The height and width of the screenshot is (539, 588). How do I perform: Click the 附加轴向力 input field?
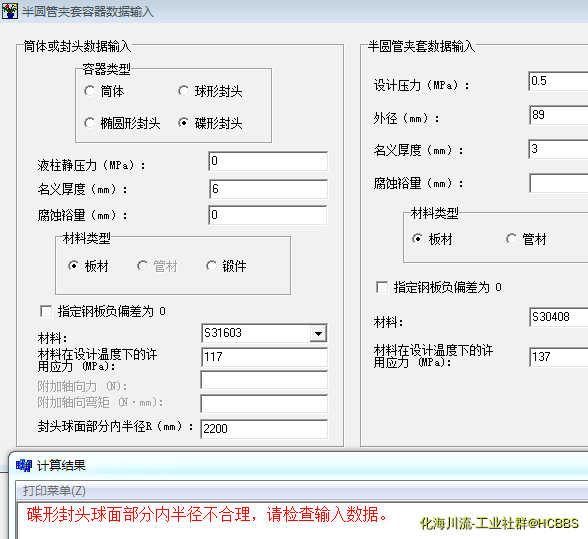click(x=264, y=380)
